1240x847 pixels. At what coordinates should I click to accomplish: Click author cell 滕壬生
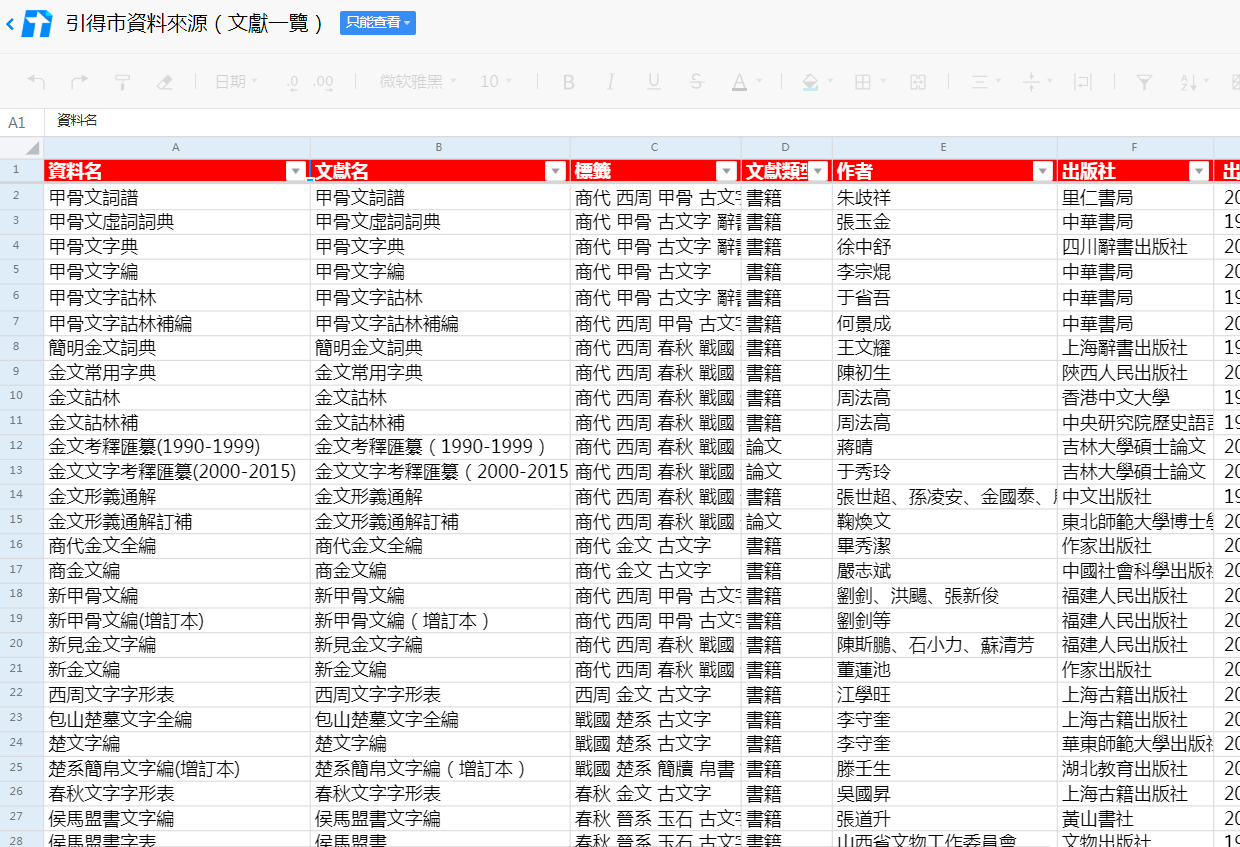tap(944, 769)
